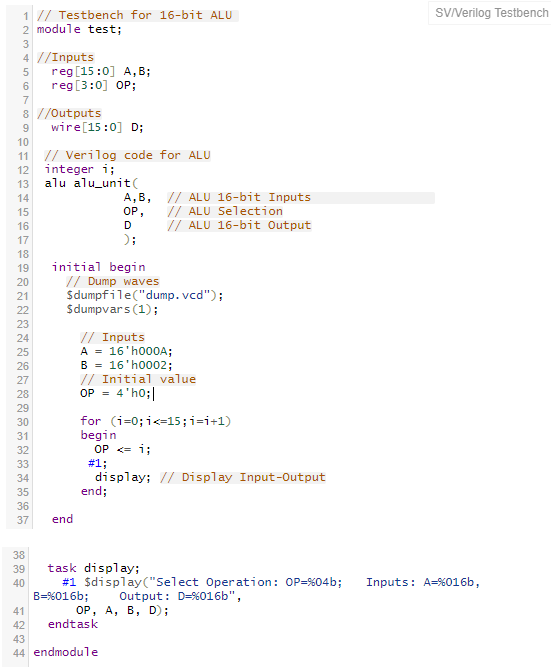551x667 pixels.
Task: Click comment 'ALU 16-bit Inputs'
Action: tap(239, 197)
